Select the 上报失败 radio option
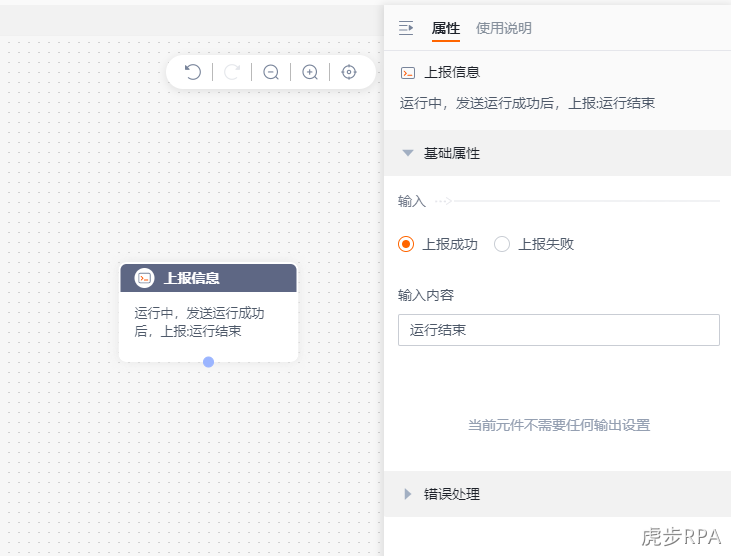The width and height of the screenshot is (731, 556). click(502, 244)
